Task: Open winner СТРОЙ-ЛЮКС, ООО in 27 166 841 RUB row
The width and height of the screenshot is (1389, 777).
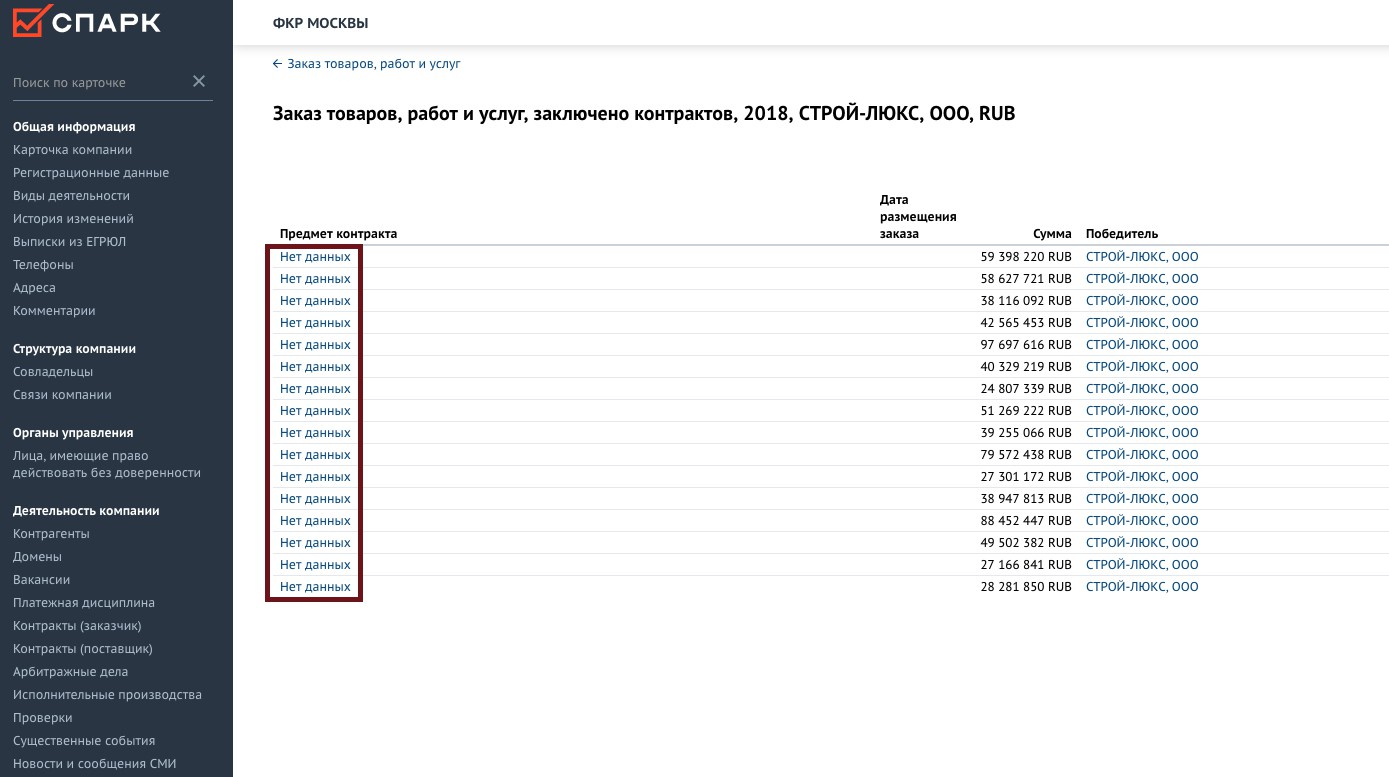Action: pyautogui.click(x=1142, y=565)
